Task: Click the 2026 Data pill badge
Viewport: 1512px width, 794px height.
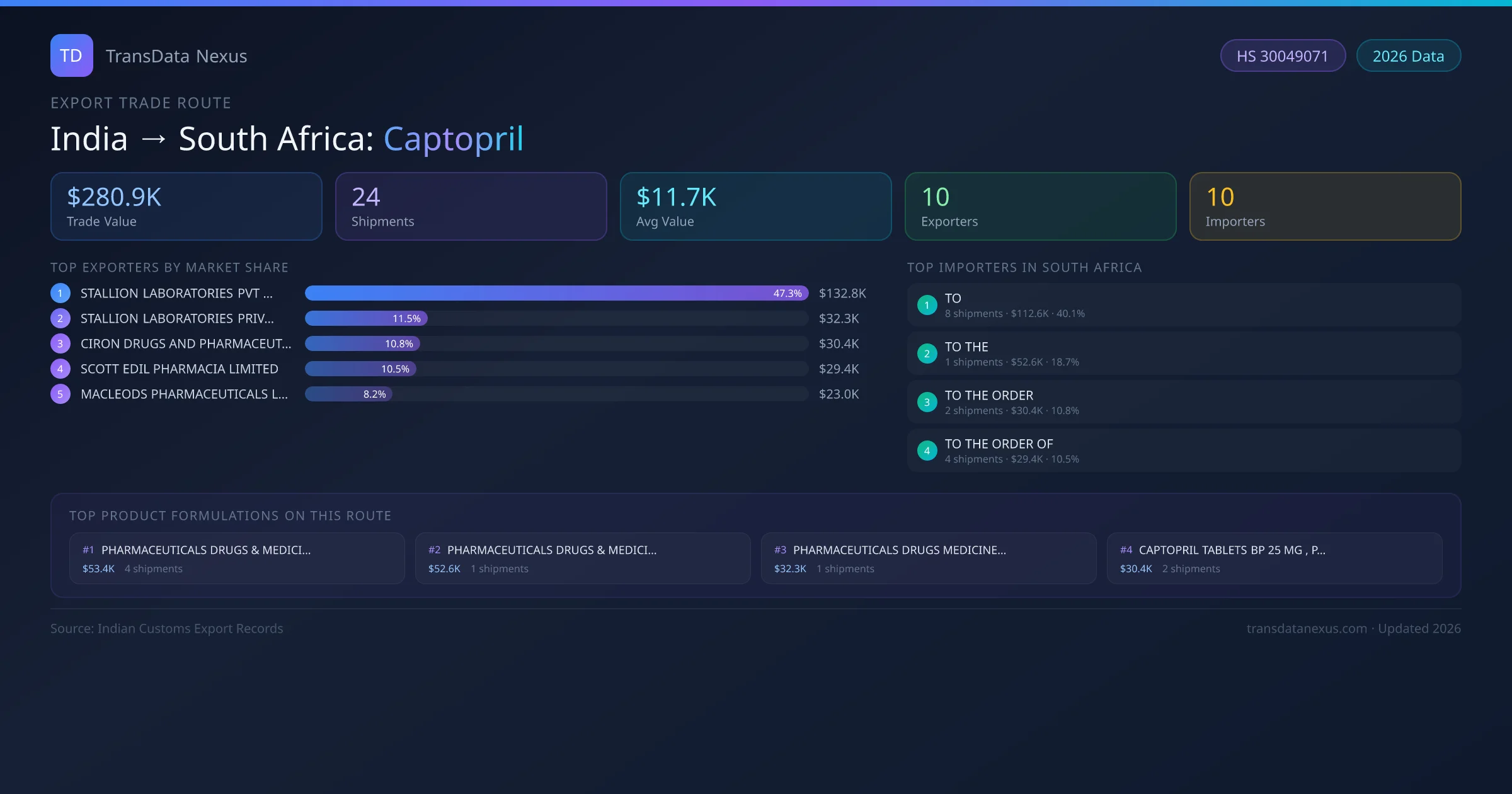Action: (1408, 56)
